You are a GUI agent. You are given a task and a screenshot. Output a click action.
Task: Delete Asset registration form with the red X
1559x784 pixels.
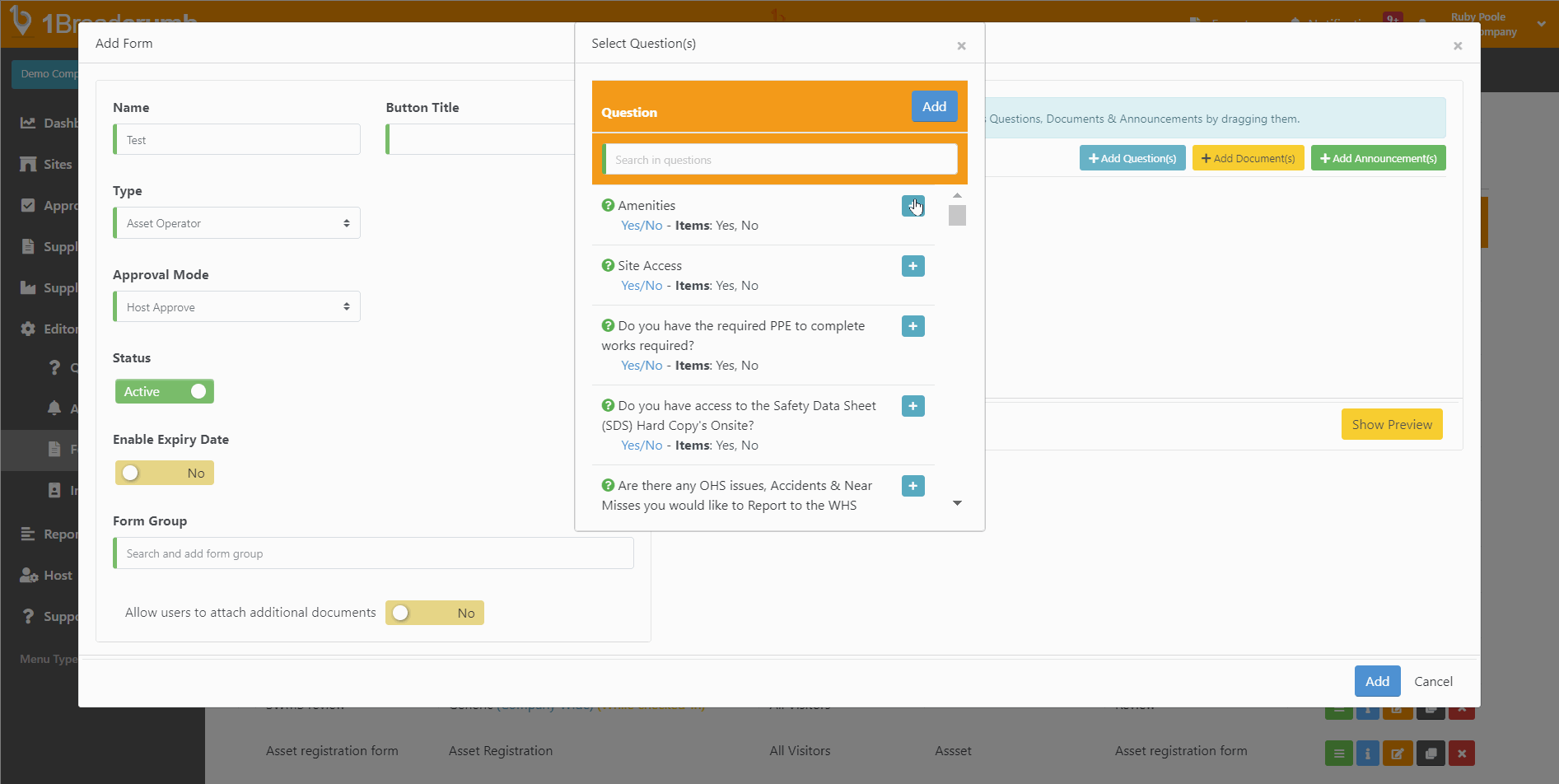[x=1462, y=752]
